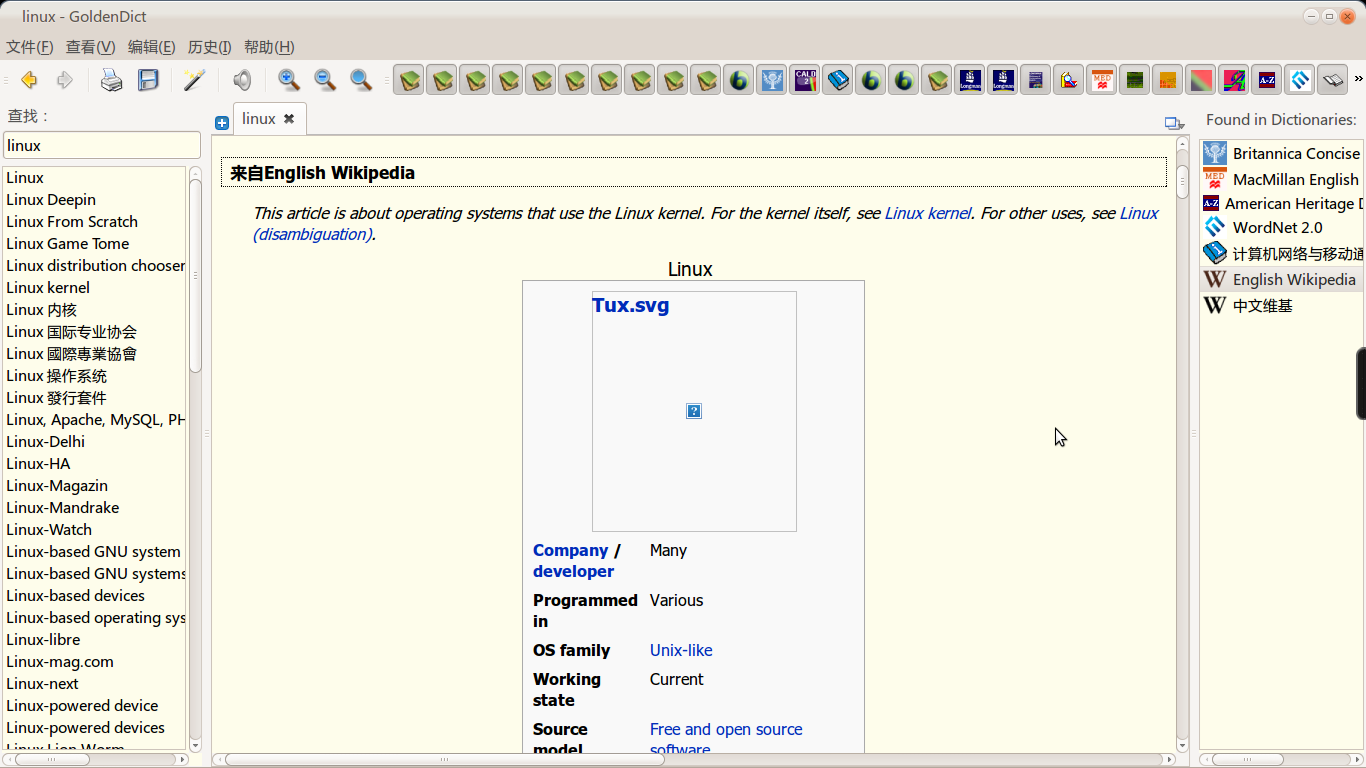
Task: Open the 查看(V) menu
Action: point(91,47)
